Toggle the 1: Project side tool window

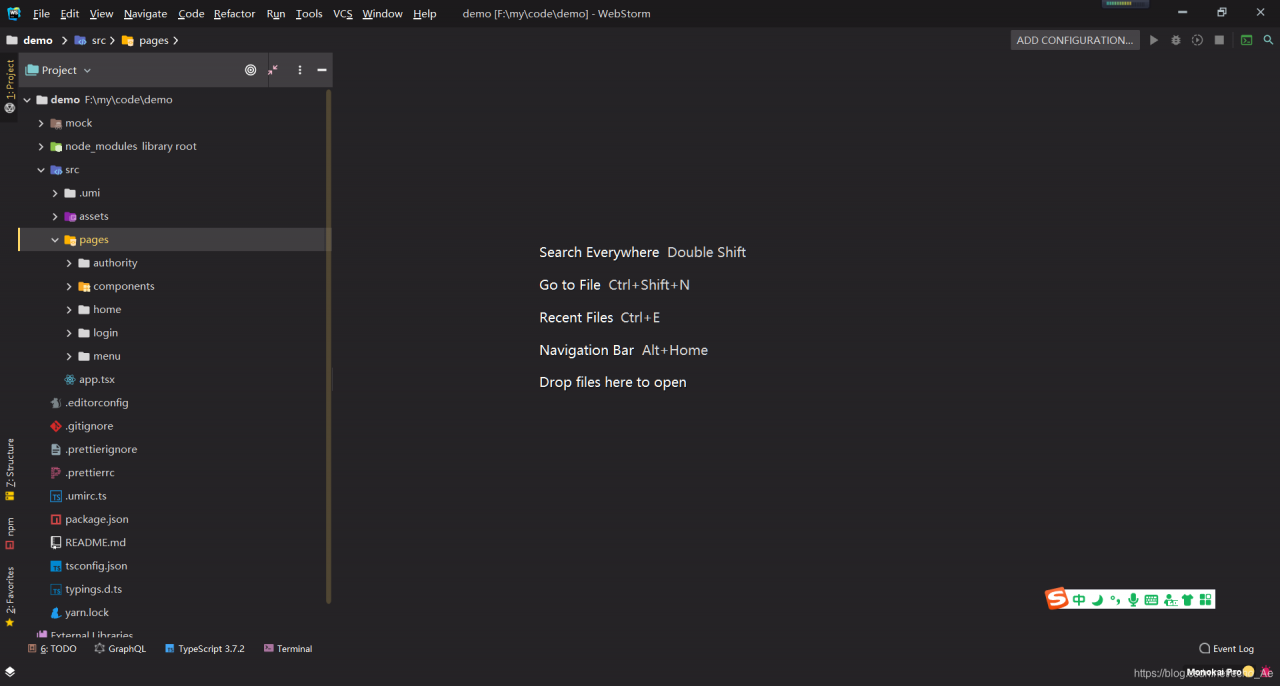(x=10, y=87)
